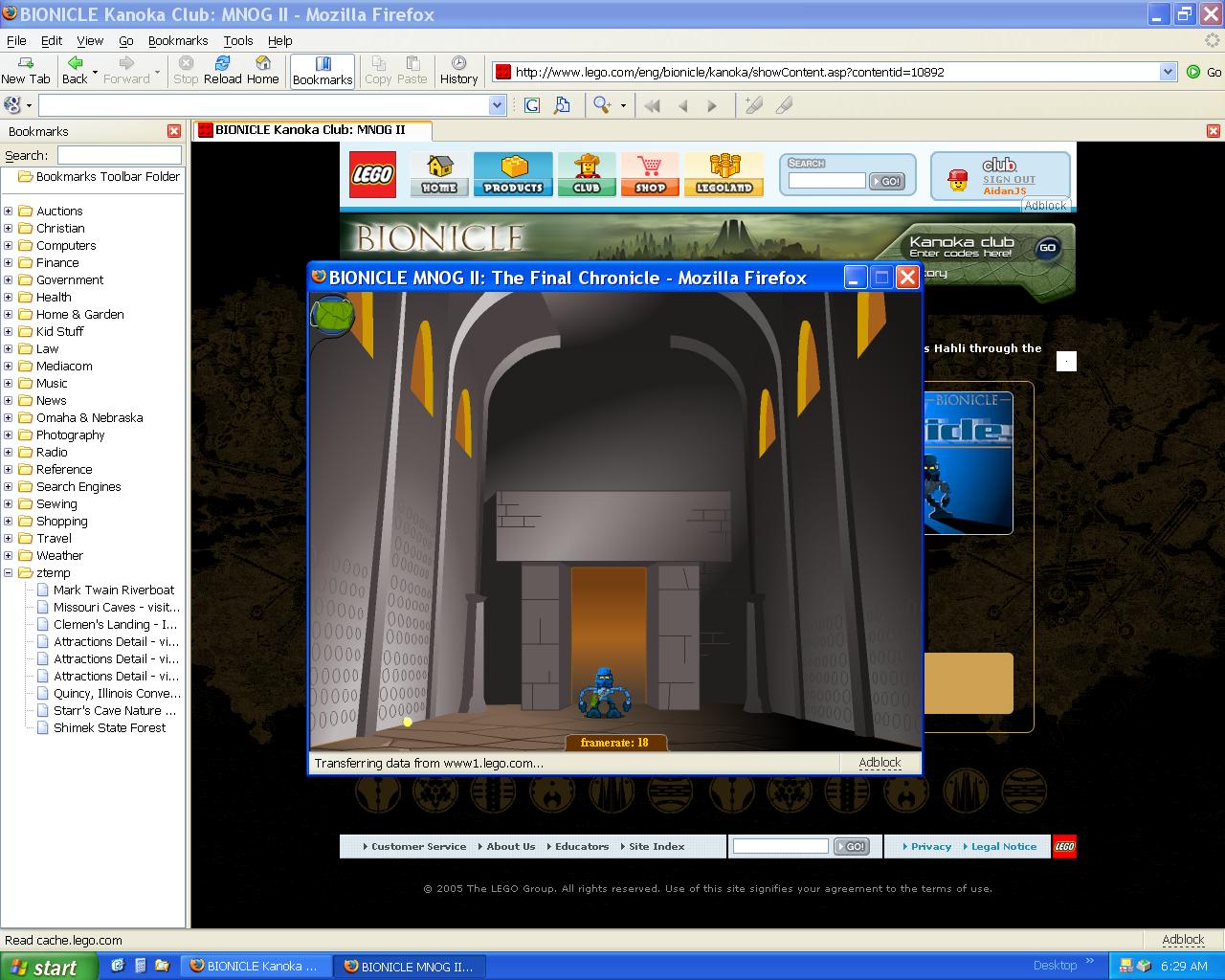Screen dimensions: 1225x980
Task: Close the BIONICLE Kanoka Club tab
Action: pyautogui.click(x=1214, y=131)
